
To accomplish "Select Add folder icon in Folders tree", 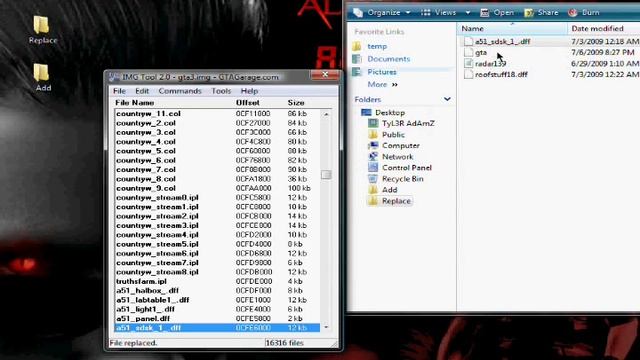I will pyautogui.click(x=373, y=189).
